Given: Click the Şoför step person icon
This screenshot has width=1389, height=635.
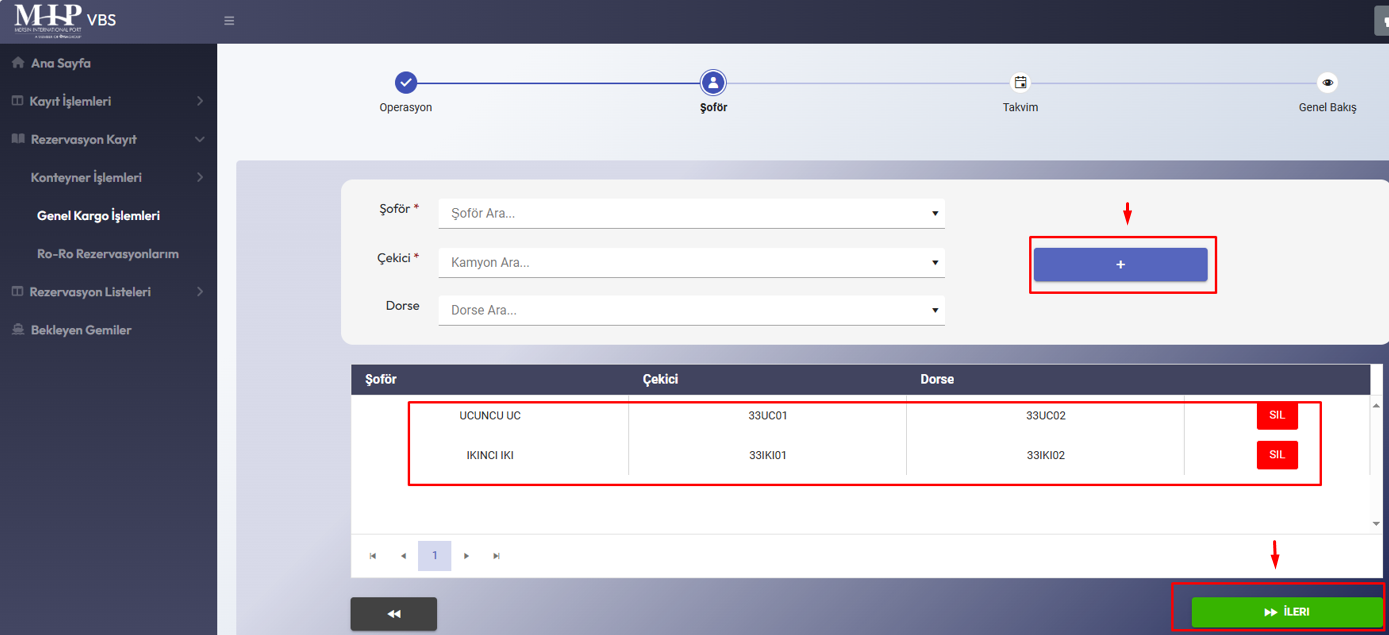Looking at the screenshot, I should (x=713, y=83).
